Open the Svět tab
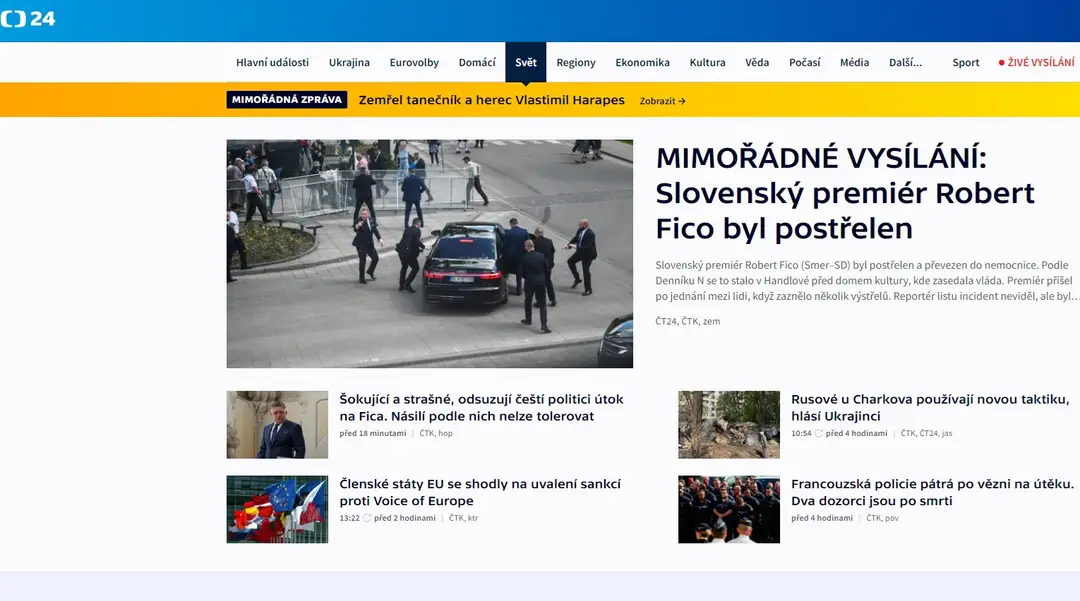 (x=526, y=63)
